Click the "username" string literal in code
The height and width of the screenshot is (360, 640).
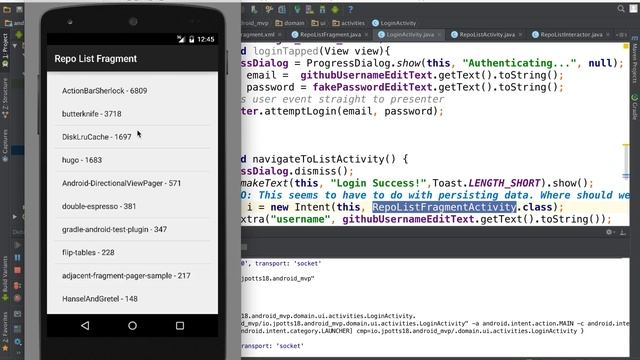coord(300,219)
